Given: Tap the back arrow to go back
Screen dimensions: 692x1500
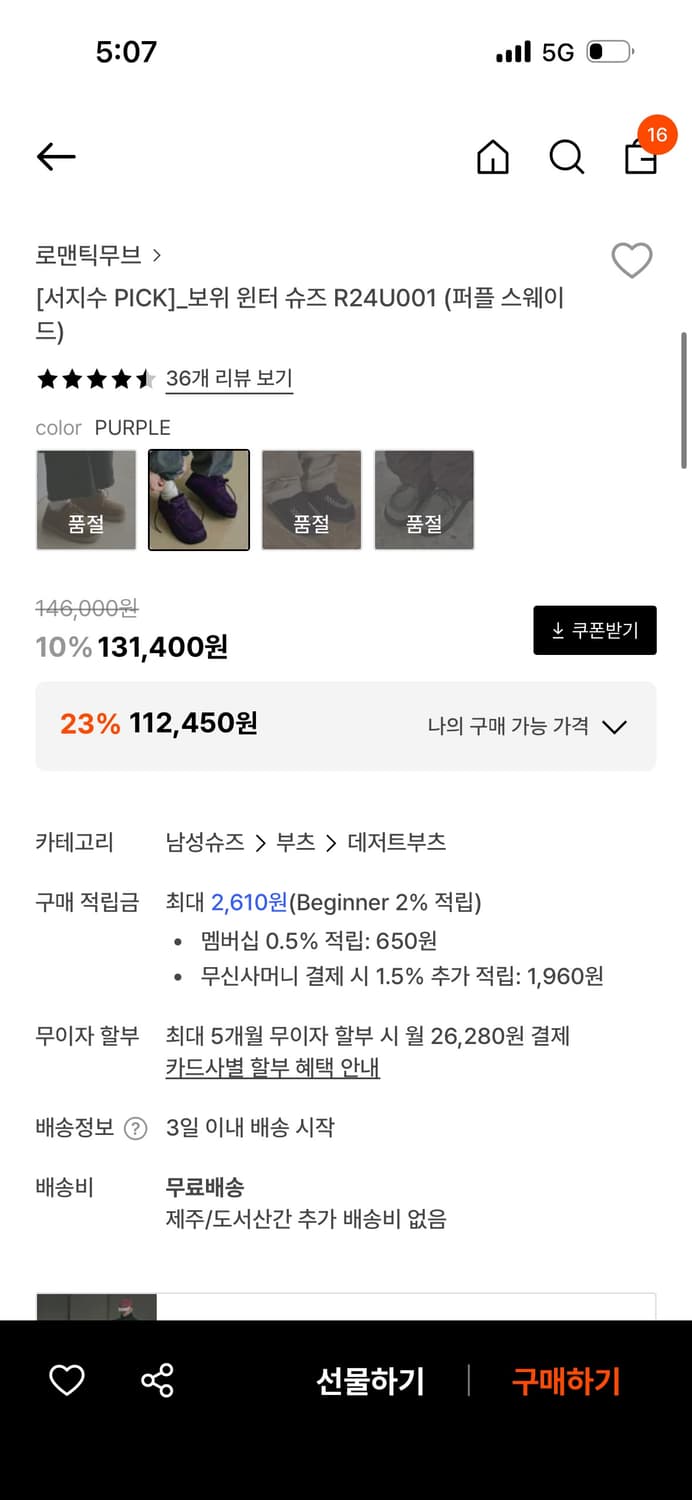Looking at the screenshot, I should 55,157.
